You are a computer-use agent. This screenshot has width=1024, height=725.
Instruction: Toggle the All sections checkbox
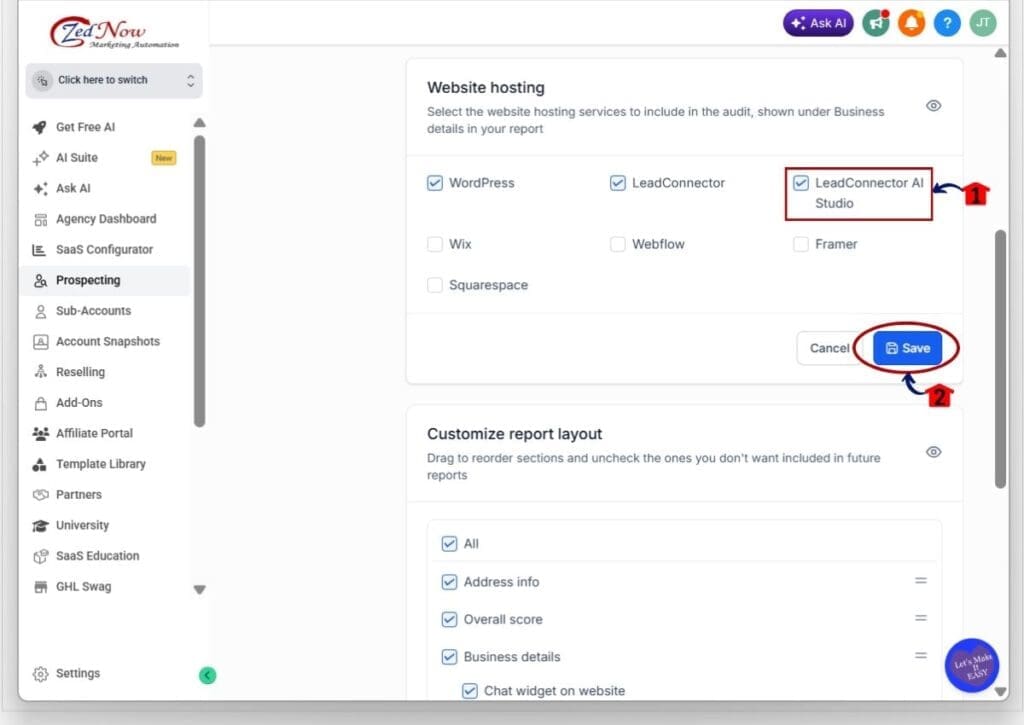tap(449, 544)
